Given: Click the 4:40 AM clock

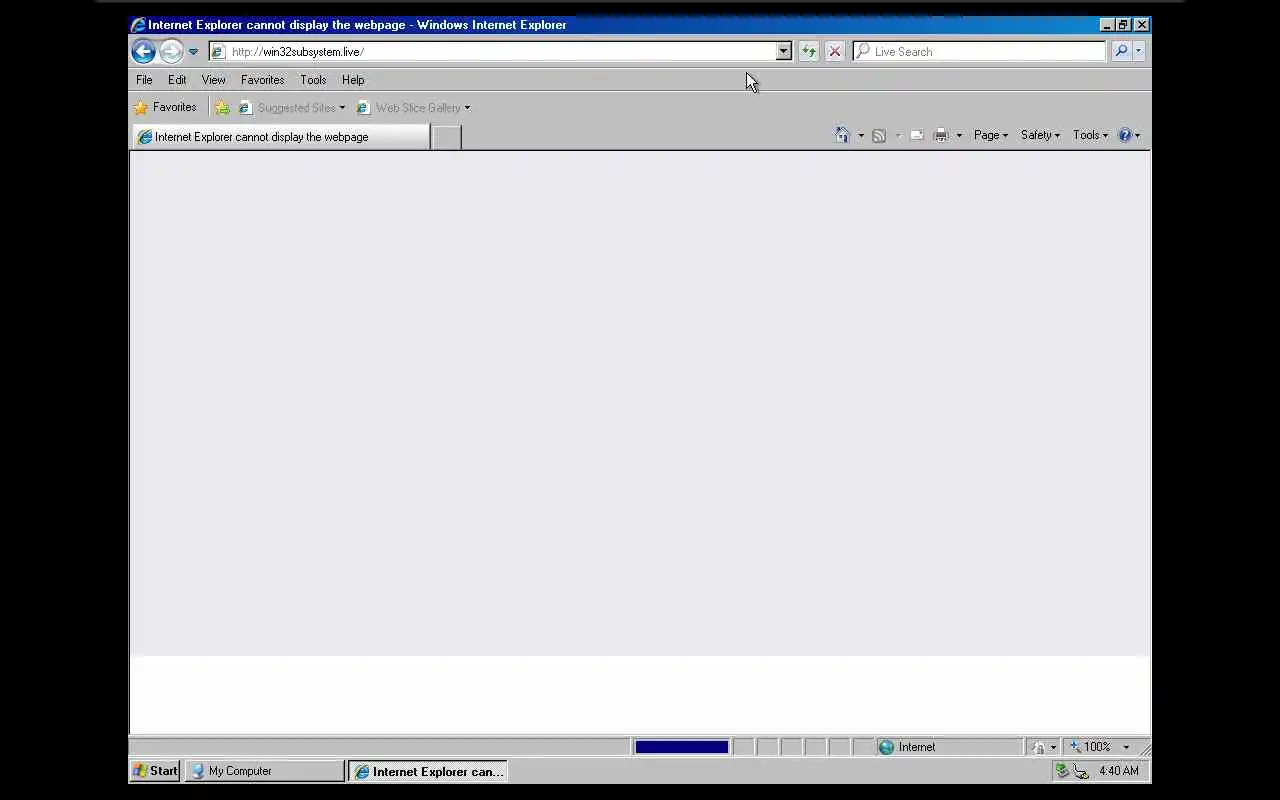Looking at the screenshot, I should click(1118, 771).
